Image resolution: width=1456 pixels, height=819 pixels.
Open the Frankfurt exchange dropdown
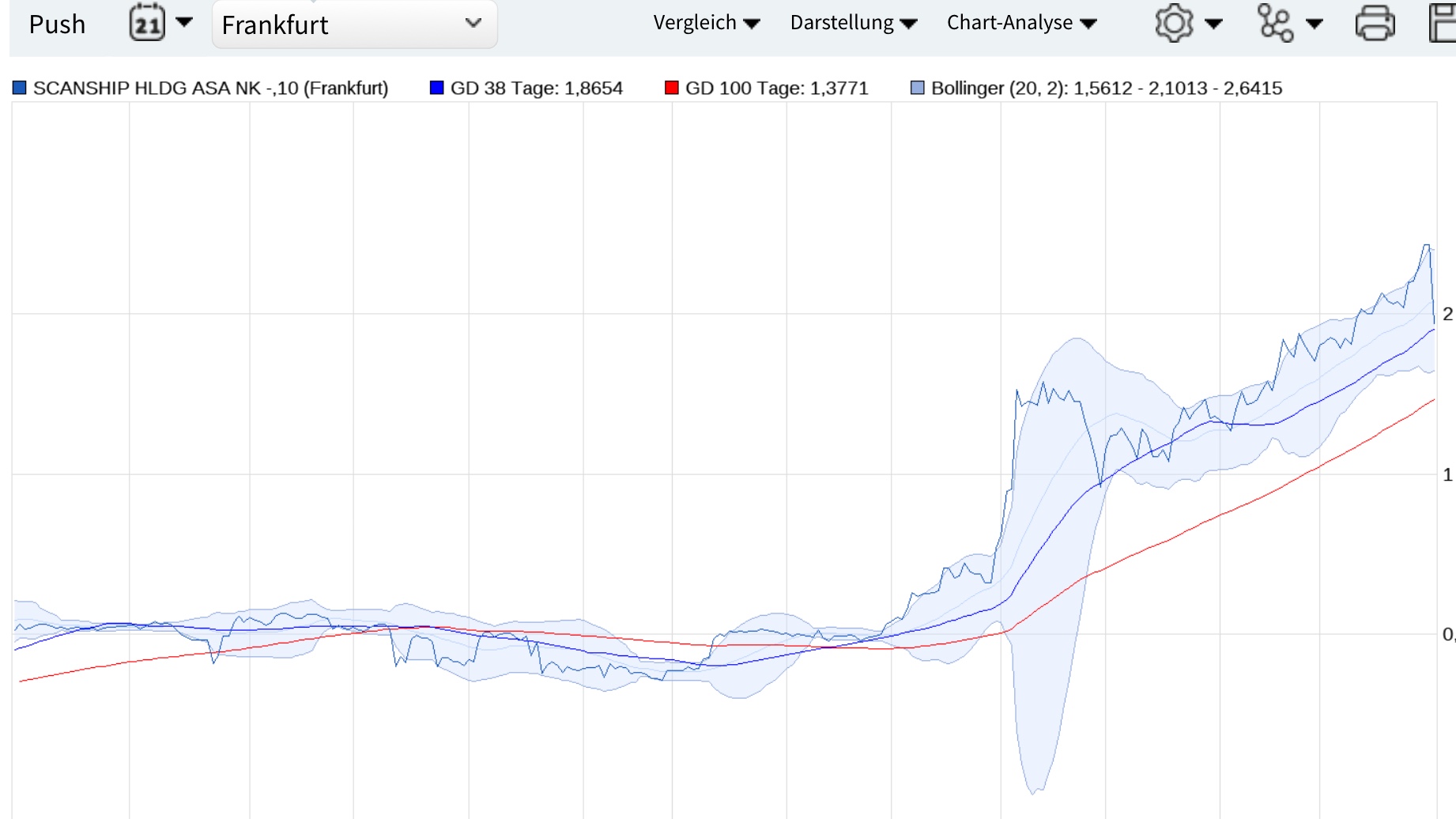(354, 25)
